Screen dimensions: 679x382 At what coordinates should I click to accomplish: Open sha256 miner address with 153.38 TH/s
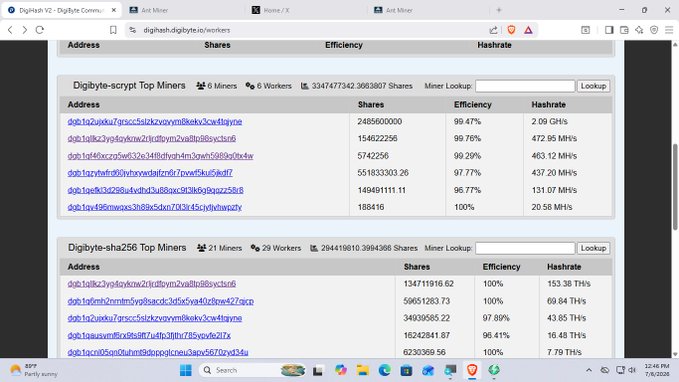point(152,284)
